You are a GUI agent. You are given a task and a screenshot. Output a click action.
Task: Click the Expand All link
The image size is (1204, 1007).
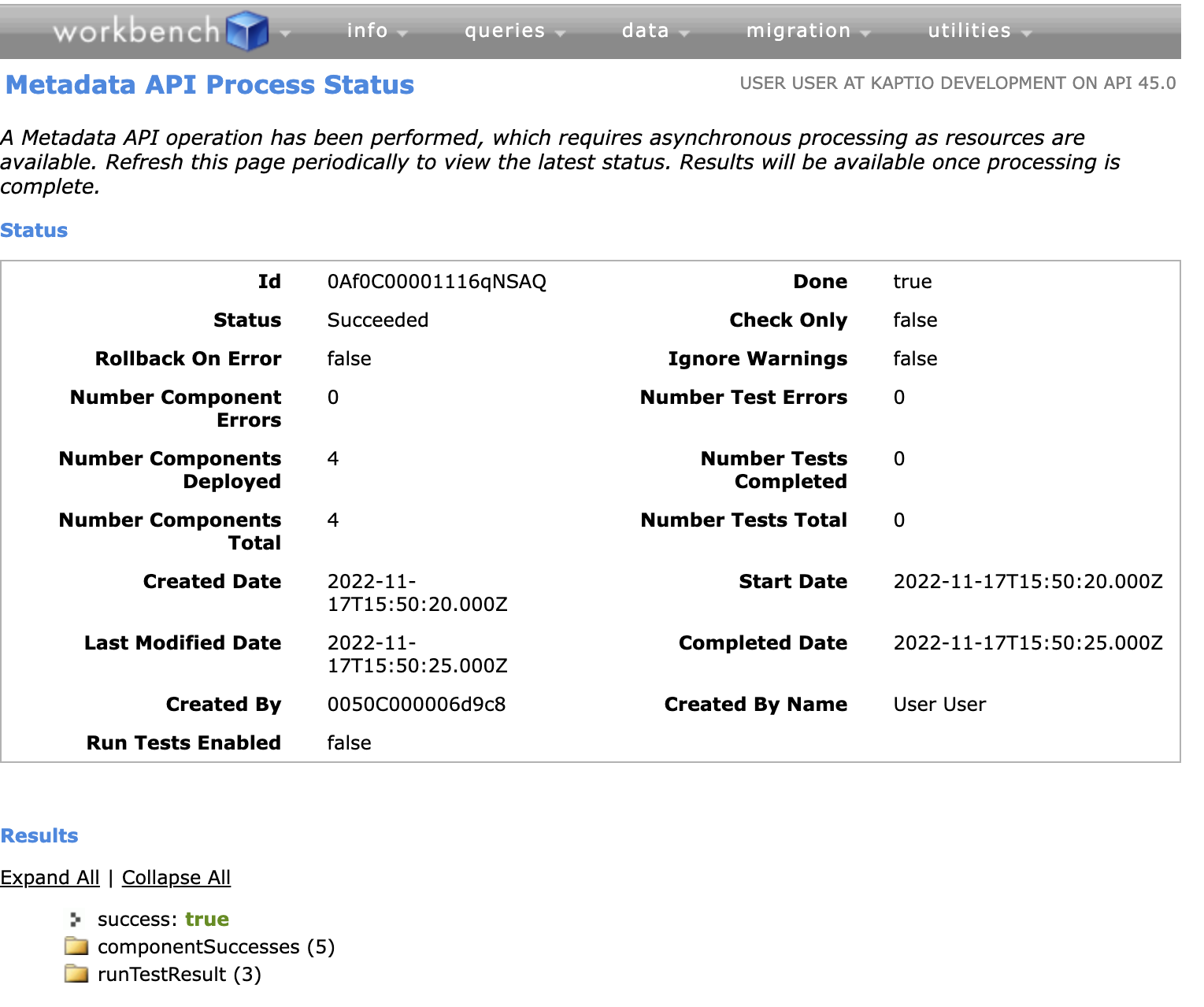click(x=50, y=877)
